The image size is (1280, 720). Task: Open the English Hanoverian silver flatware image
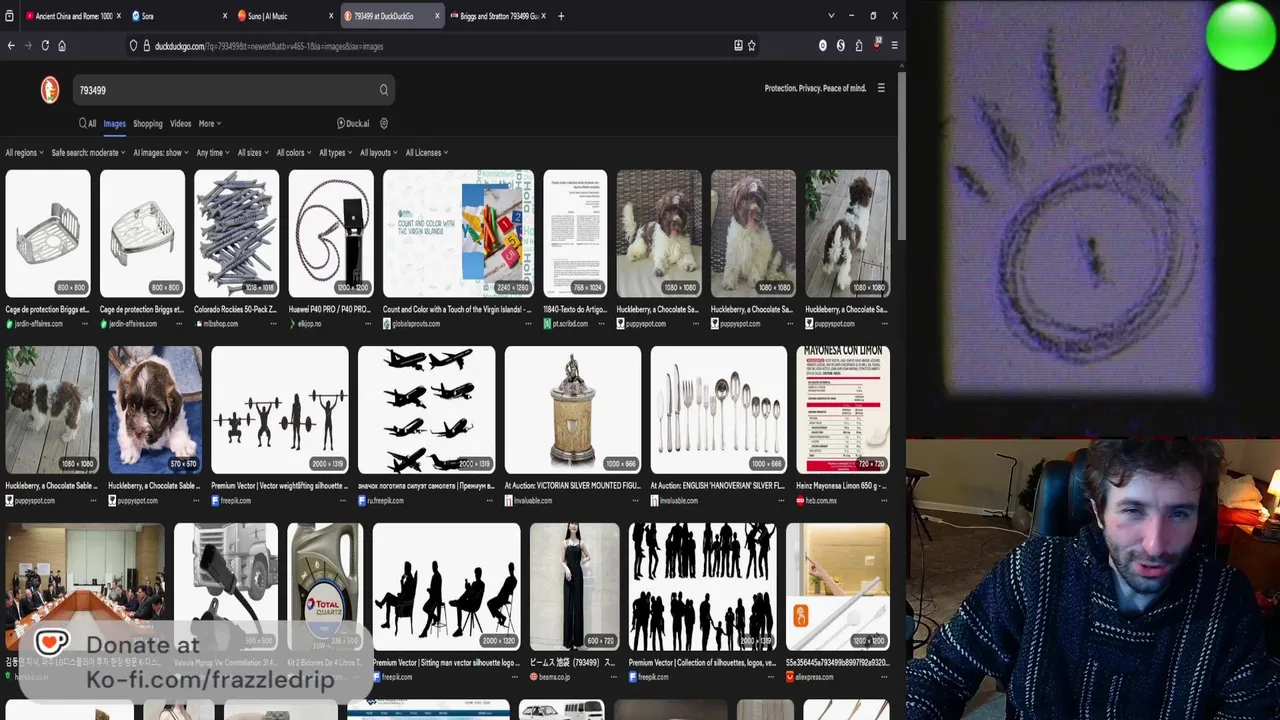click(x=719, y=410)
